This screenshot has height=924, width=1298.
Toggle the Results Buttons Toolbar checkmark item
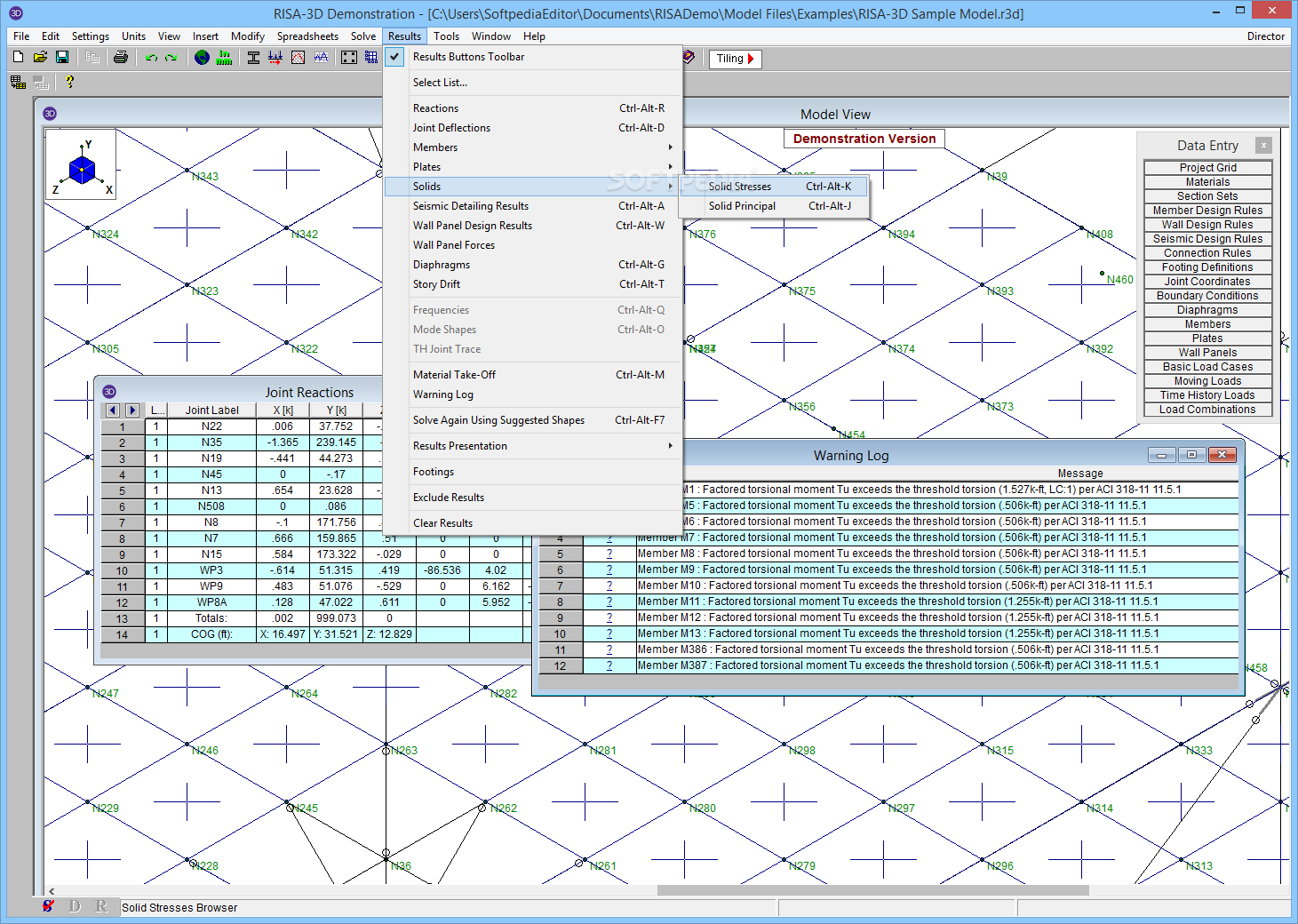[533, 57]
